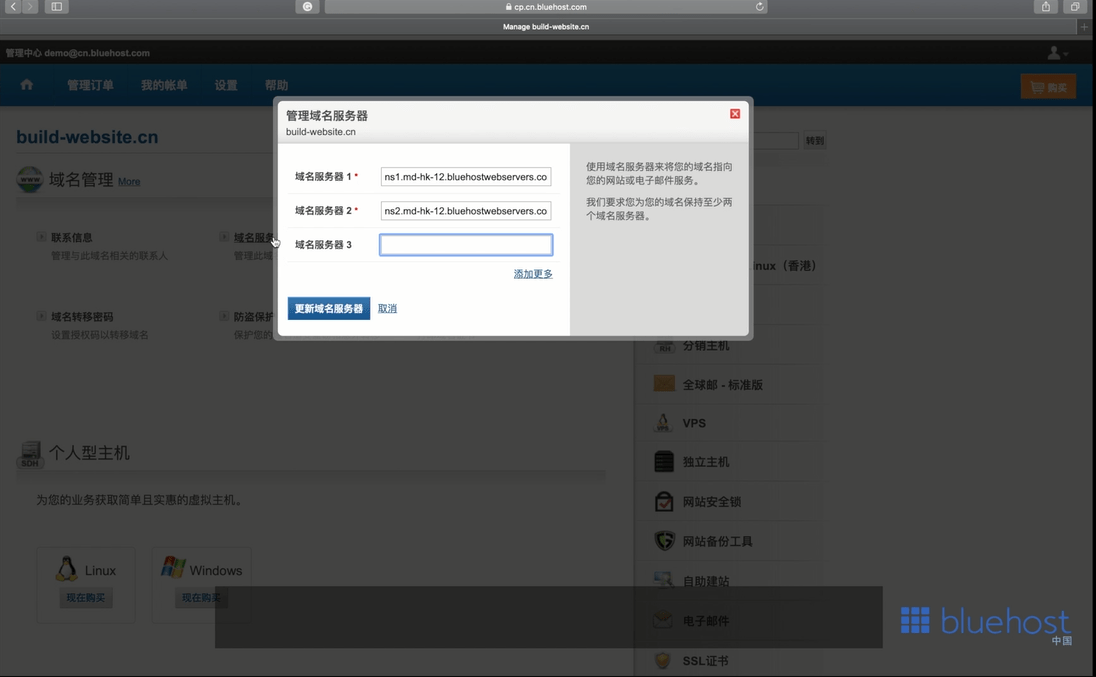The height and width of the screenshot is (677, 1096).
Task: Open the 管理订单 menu
Action: (x=90, y=85)
